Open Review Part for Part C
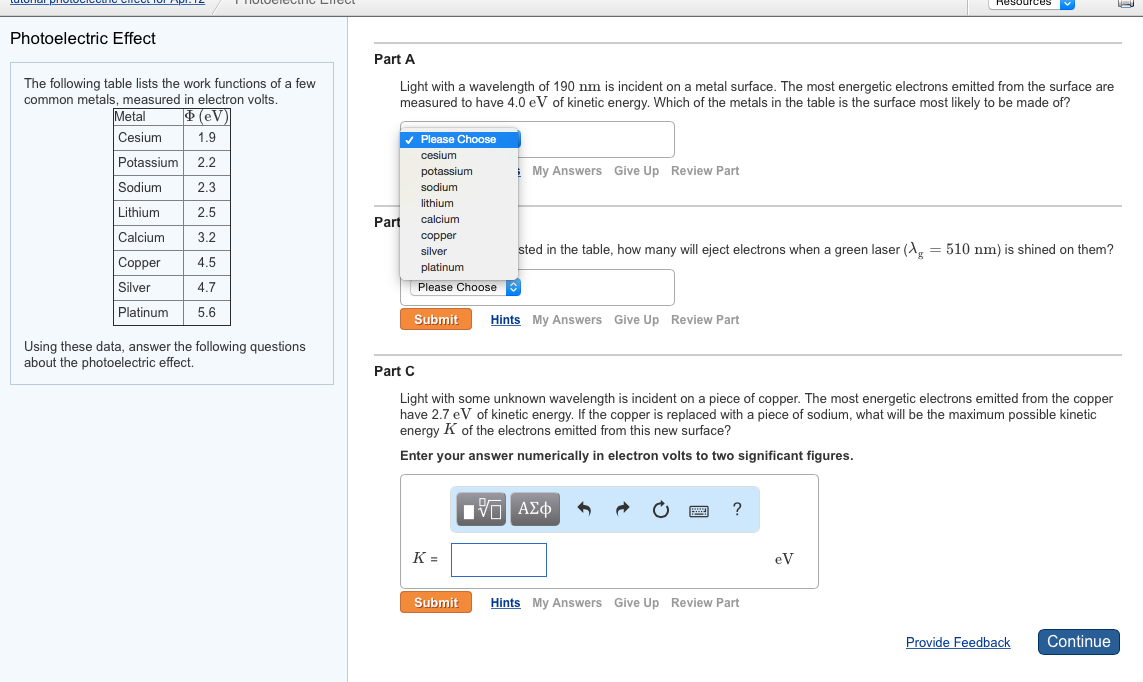The image size is (1143, 682). click(705, 602)
